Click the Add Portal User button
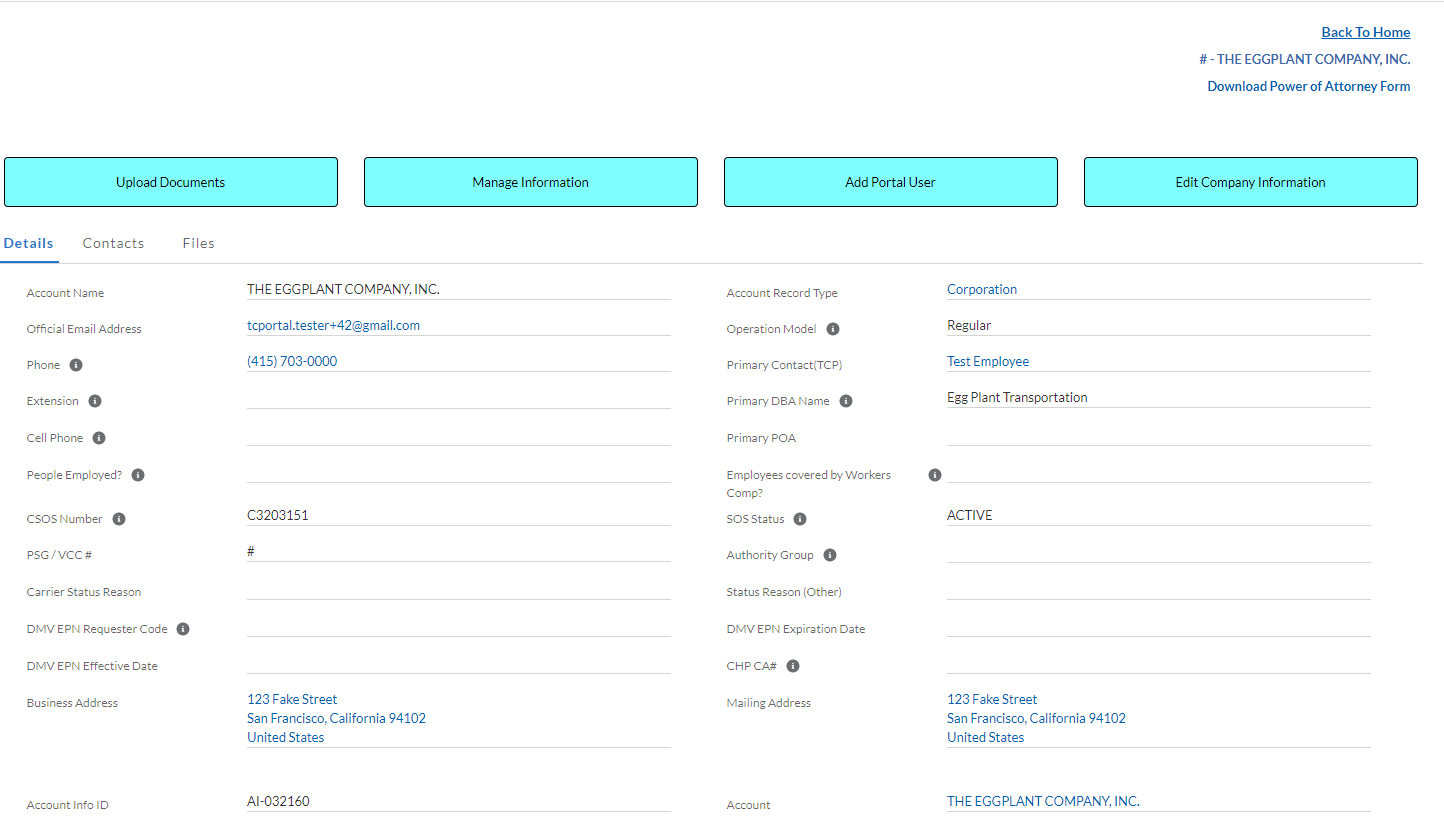The height and width of the screenshot is (816, 1444). 890,182
